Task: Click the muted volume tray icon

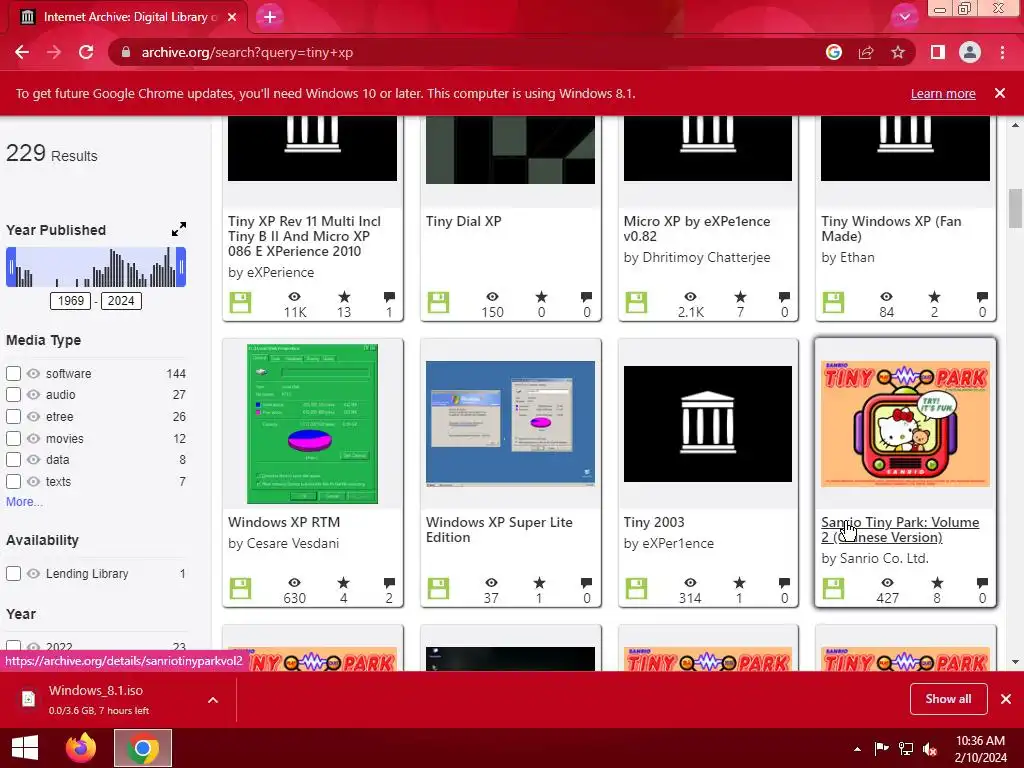Action: pyautogui.click(x=930, y=749)
